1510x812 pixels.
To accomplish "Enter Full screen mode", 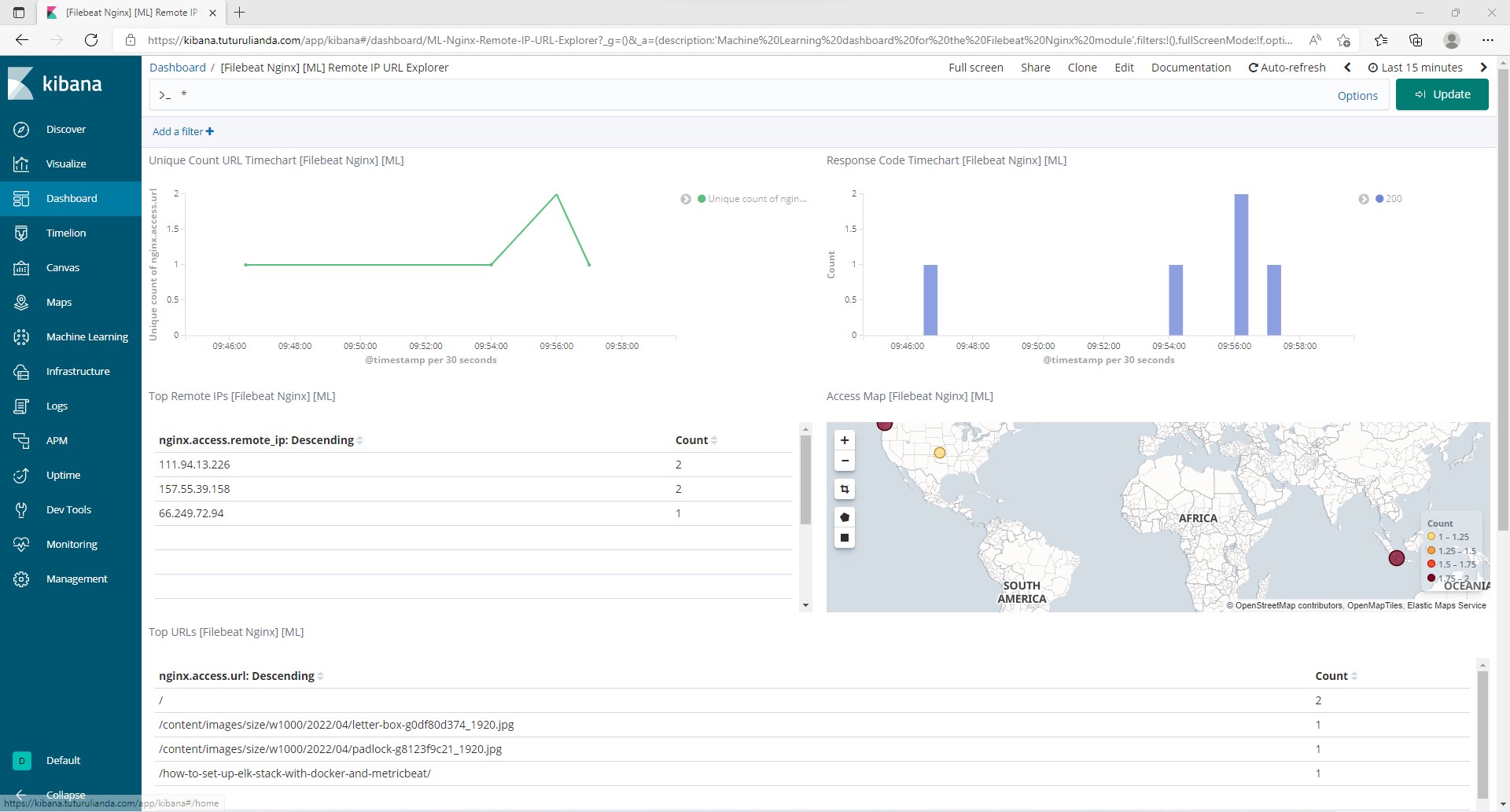I will (976, 68).
